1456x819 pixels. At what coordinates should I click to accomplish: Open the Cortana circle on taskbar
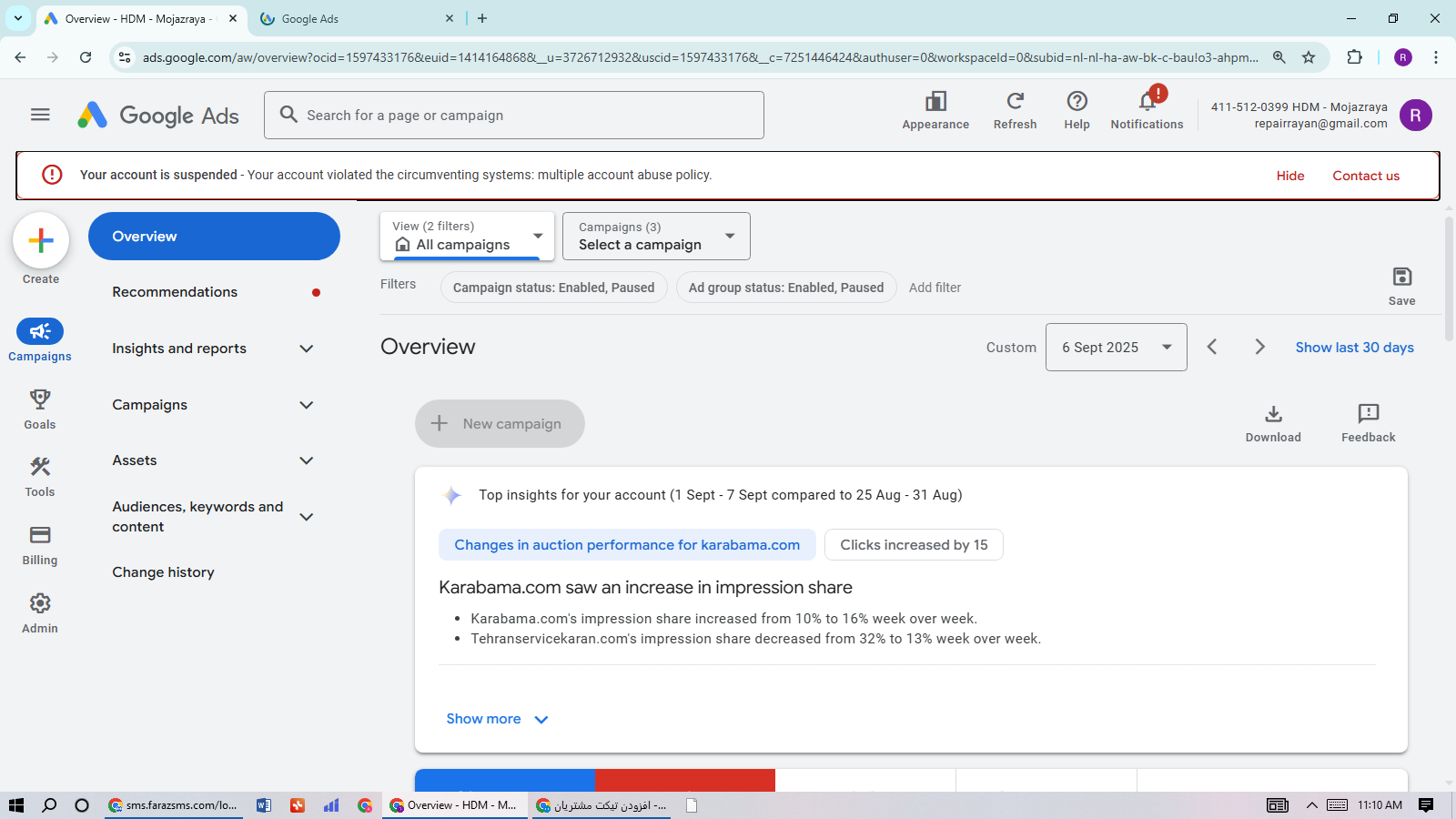click(82, 805)
